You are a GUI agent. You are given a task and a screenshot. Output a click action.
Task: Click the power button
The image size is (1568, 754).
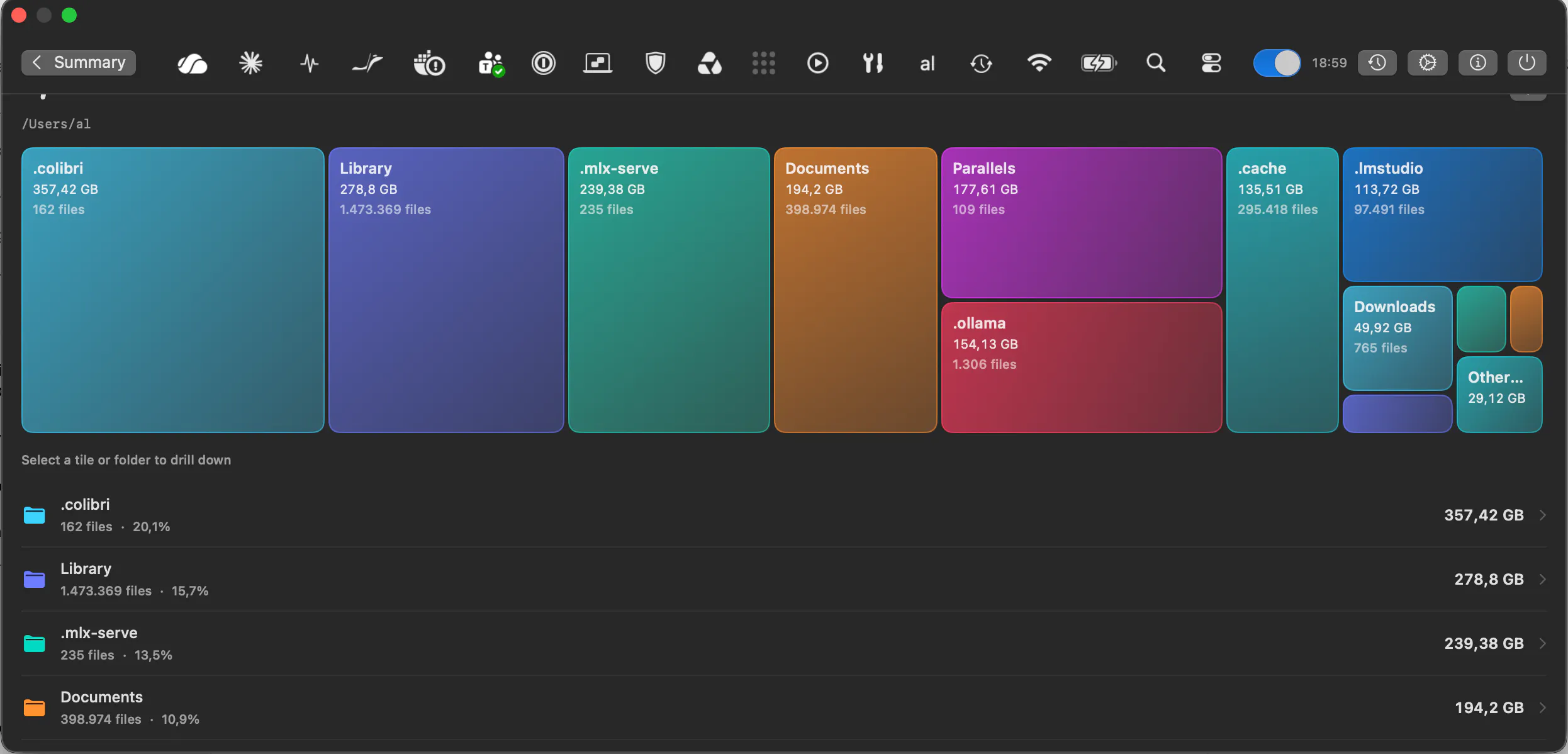pos(1526,63)
